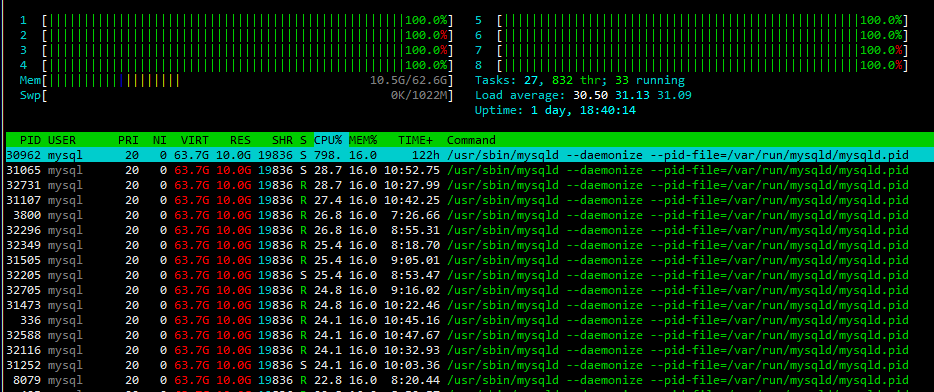The height and width of the screenshot is (392, 934).
Task: Click the 10.5G/62.6G memory value
Action: click(x=409, y=80)
